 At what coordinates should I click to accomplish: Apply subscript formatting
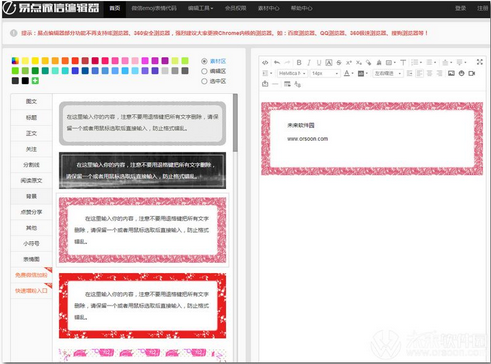pyautogui.click(x=358, y=62)
